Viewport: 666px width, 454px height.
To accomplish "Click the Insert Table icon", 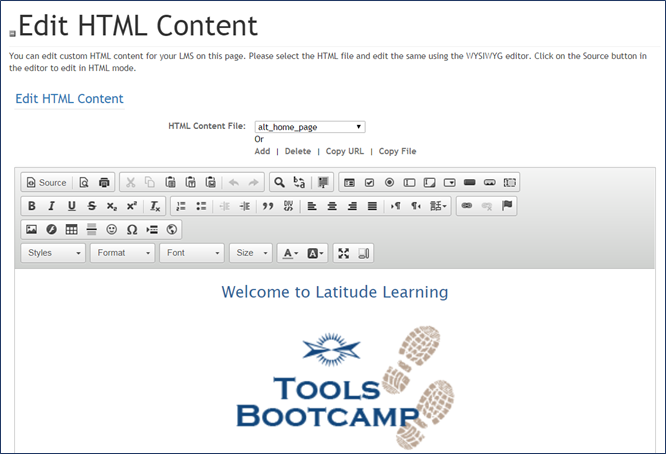I will coord(71,229).
